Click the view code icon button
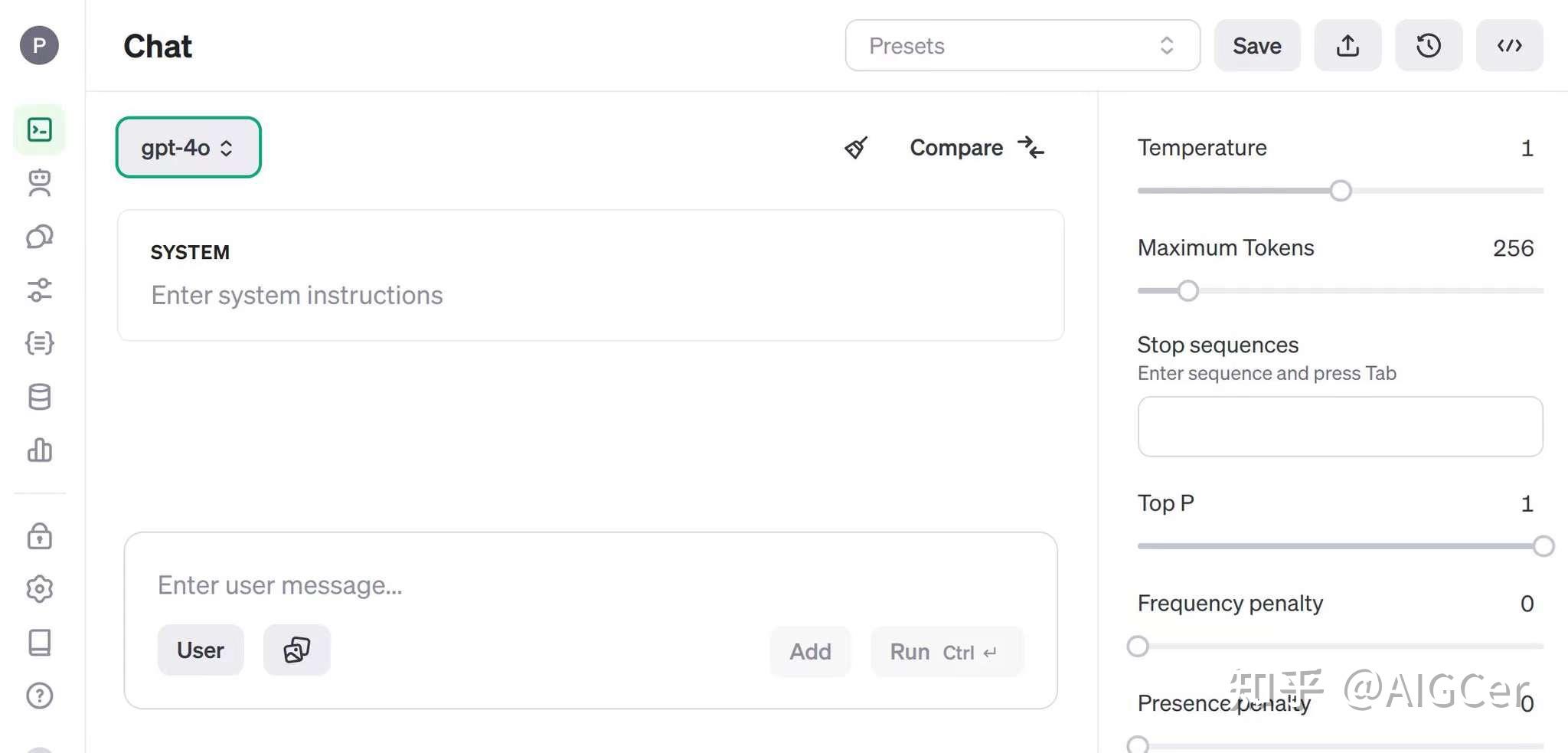 click(x=1509, y=46)
